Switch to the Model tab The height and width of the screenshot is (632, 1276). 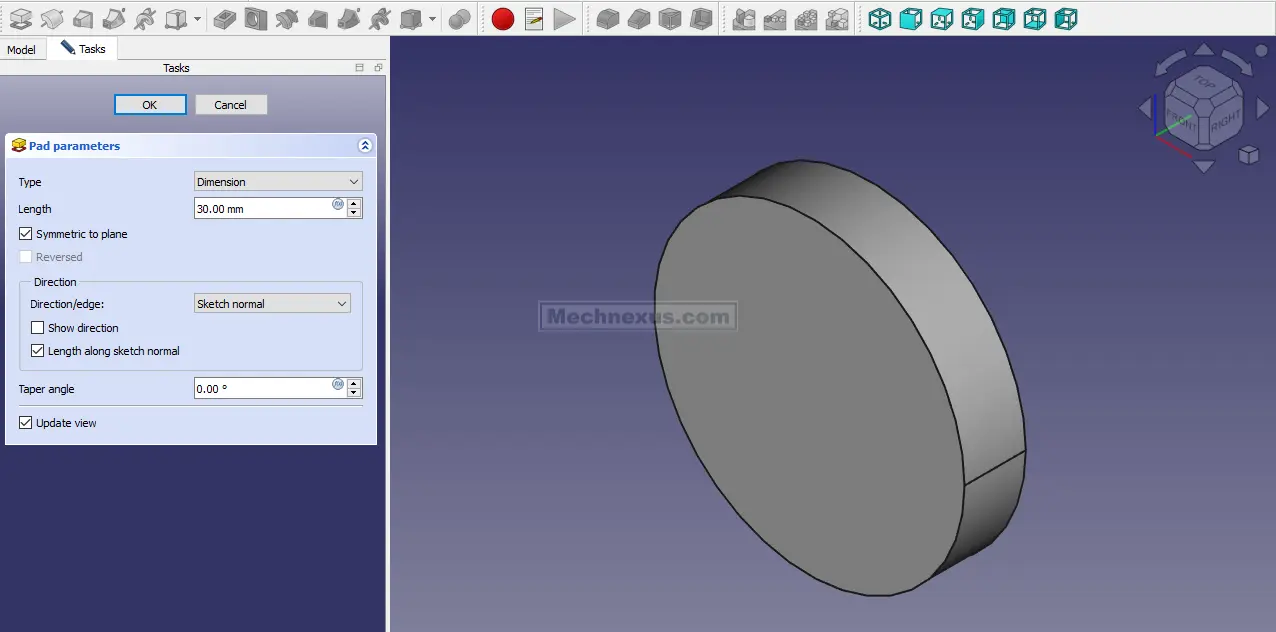tap(21, 50)
